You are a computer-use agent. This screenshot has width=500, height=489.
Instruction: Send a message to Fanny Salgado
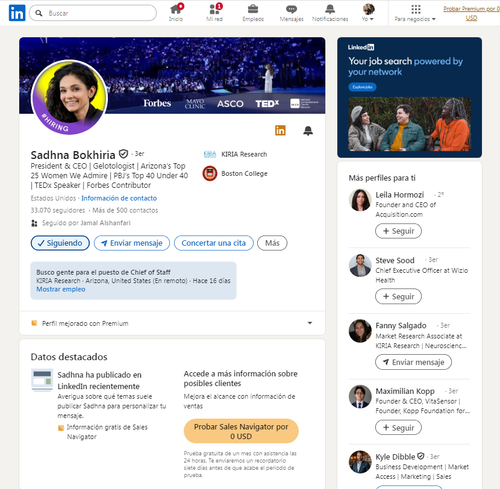pos(413,362)
